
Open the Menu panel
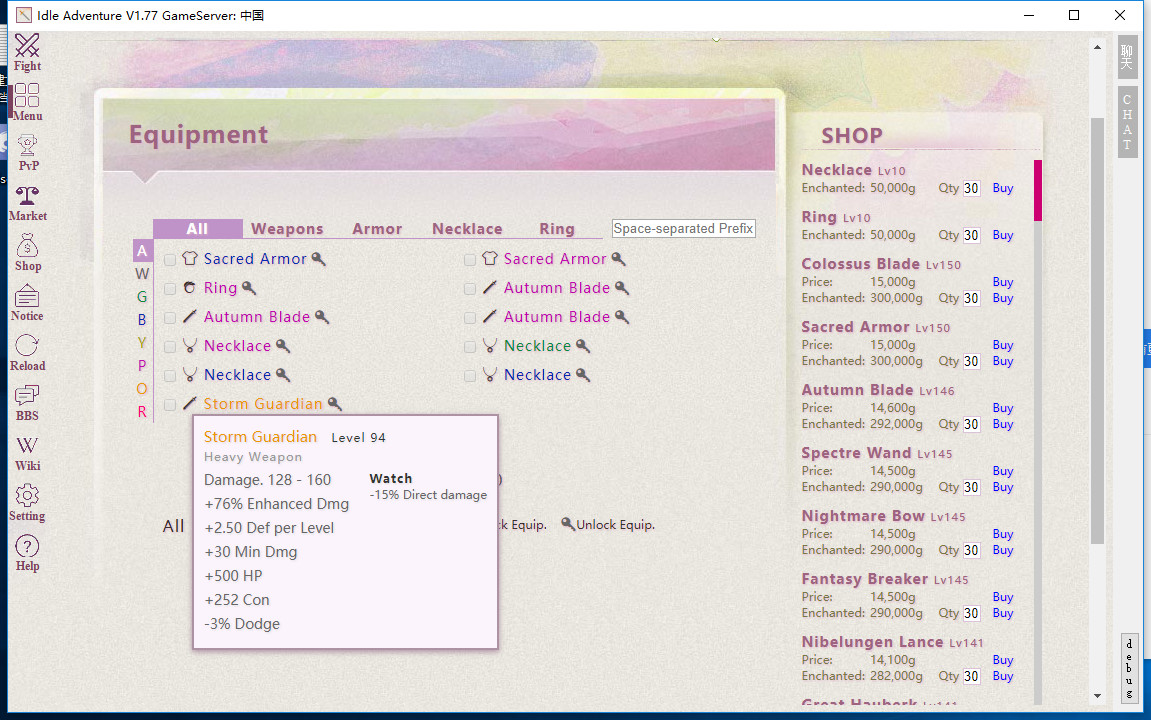(x=27, y=103)
